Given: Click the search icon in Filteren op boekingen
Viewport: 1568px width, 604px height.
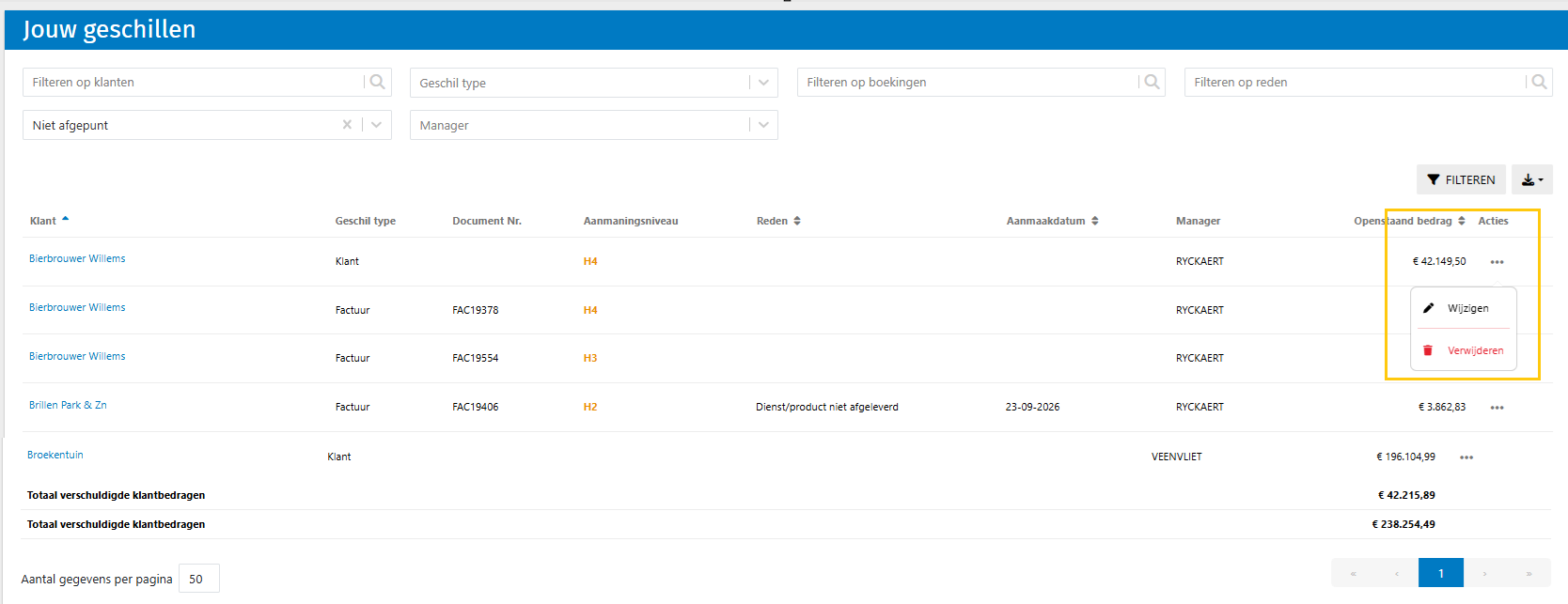Looking at the screenshot, I should (x=1152, y=82).
